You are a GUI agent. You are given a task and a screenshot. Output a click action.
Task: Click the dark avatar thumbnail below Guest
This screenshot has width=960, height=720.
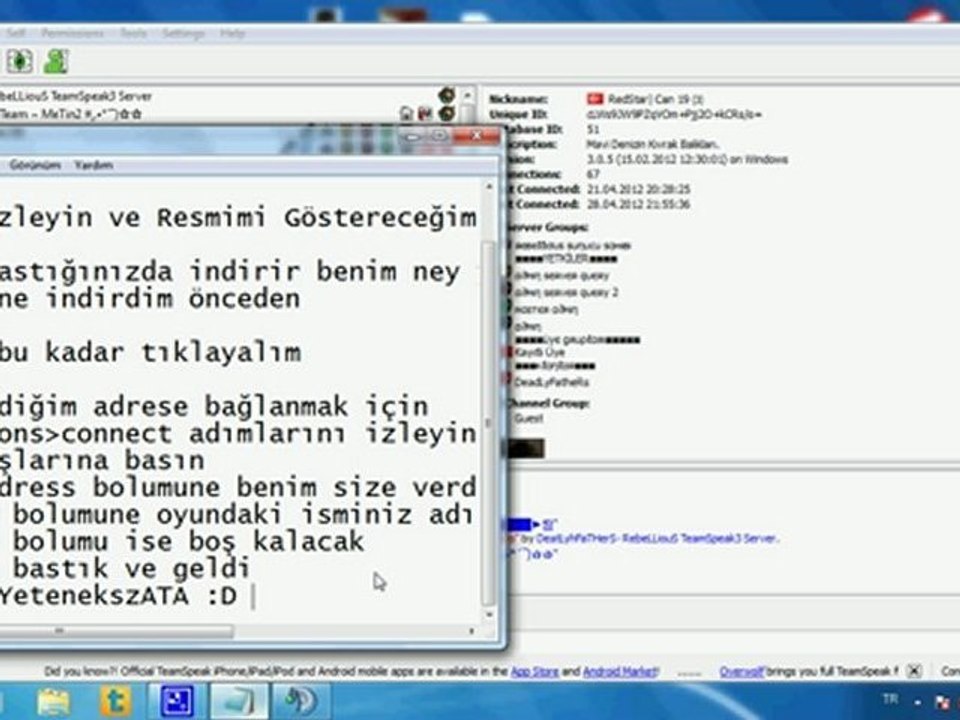point(524,448)
